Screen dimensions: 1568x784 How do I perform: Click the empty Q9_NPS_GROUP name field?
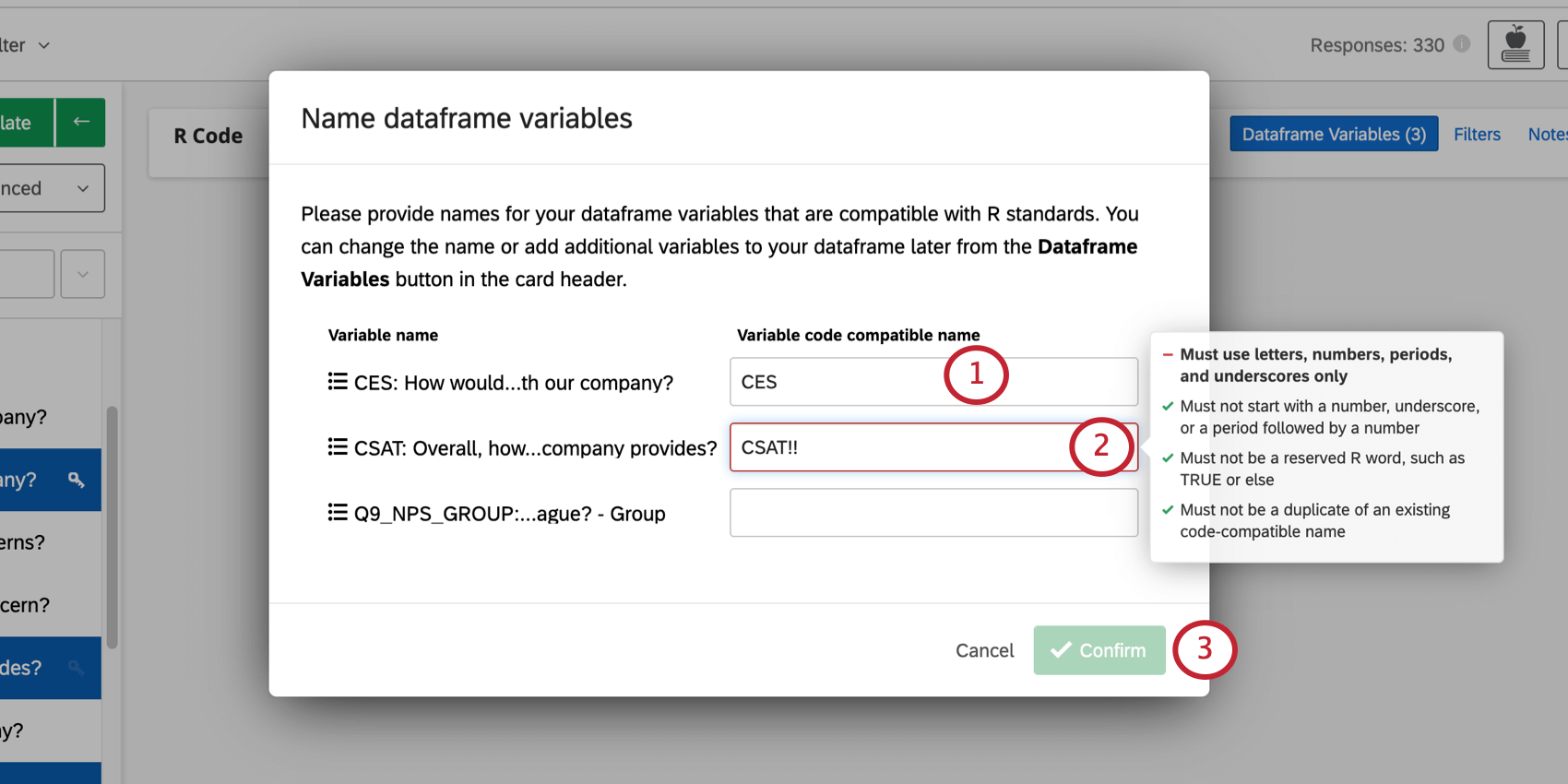[933, 513]
